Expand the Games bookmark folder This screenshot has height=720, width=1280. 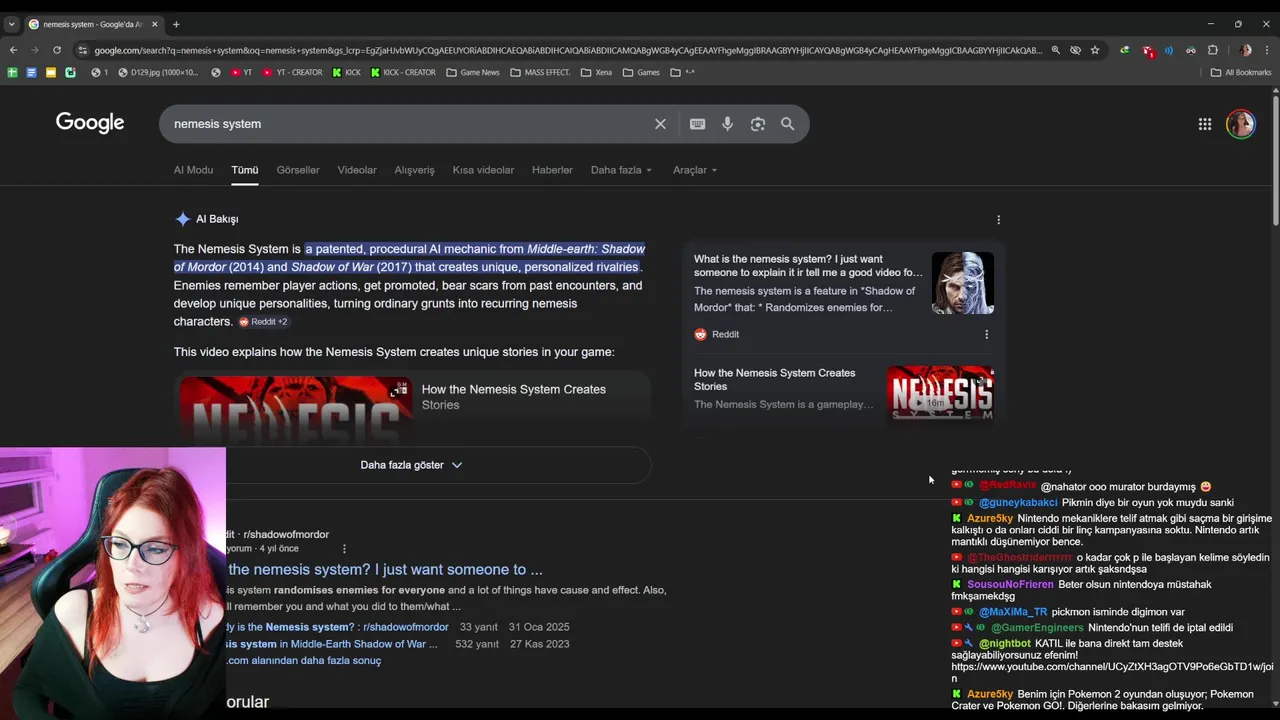641,72
